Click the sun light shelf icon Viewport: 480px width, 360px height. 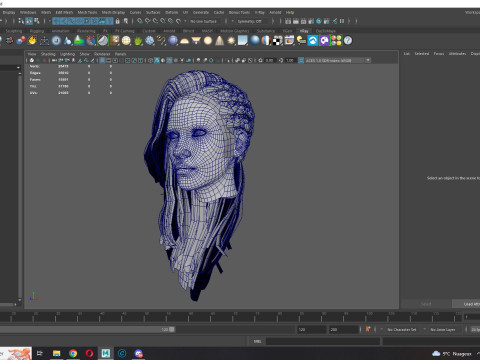point(231,40)
